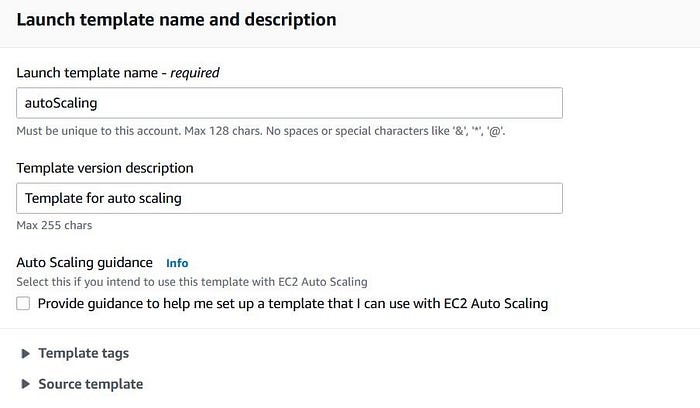Click the "Launch template name and description" heading
The width and height of the screenshot is (700, 408).
(x=176, y=19)
